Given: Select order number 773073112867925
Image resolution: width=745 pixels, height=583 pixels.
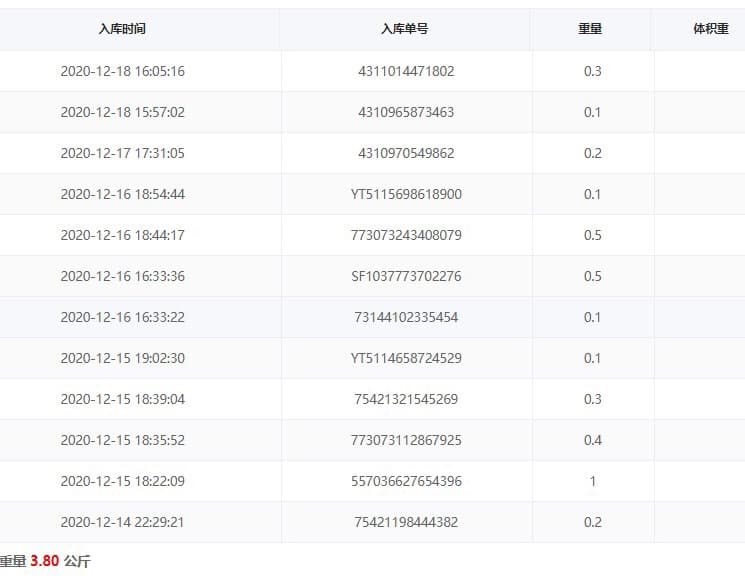Looking at the screenshot, I should coord(406,440).
